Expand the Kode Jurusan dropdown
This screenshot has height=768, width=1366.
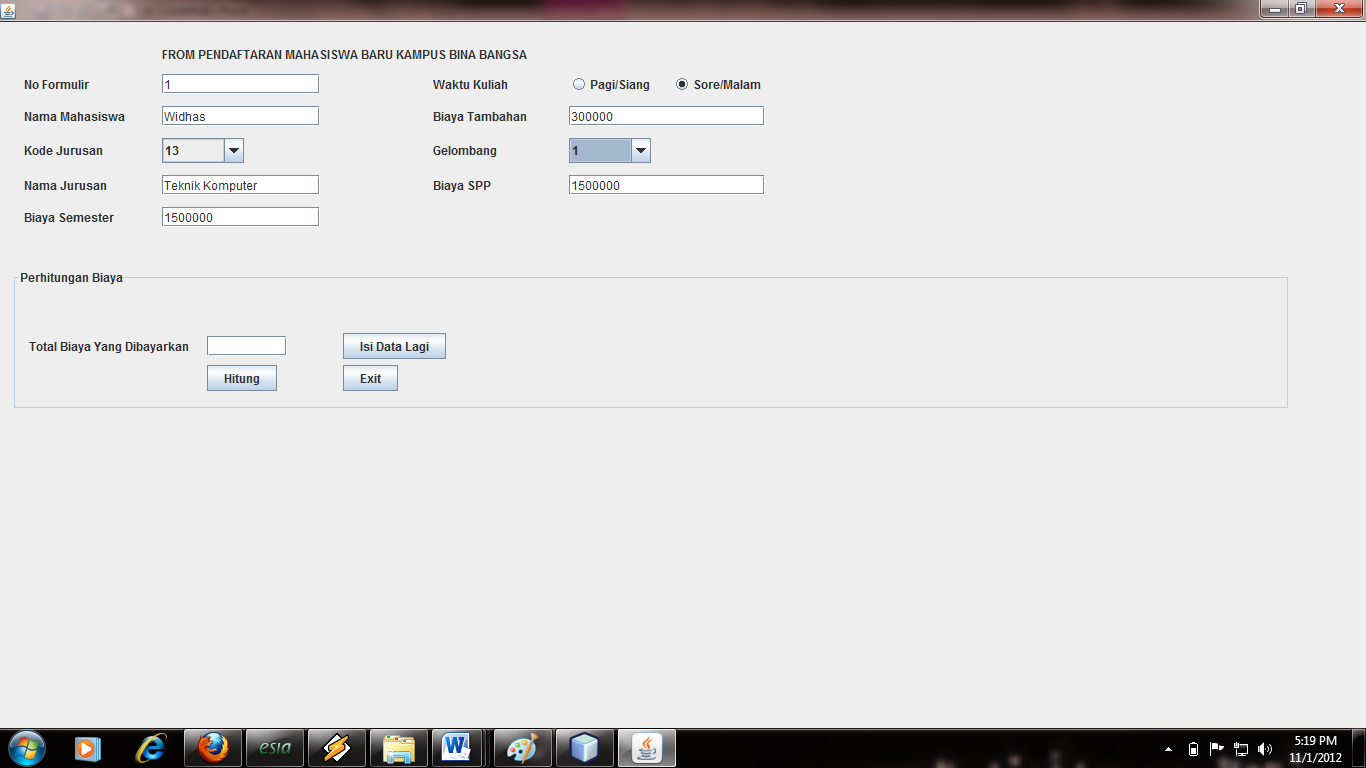(233, 150)
